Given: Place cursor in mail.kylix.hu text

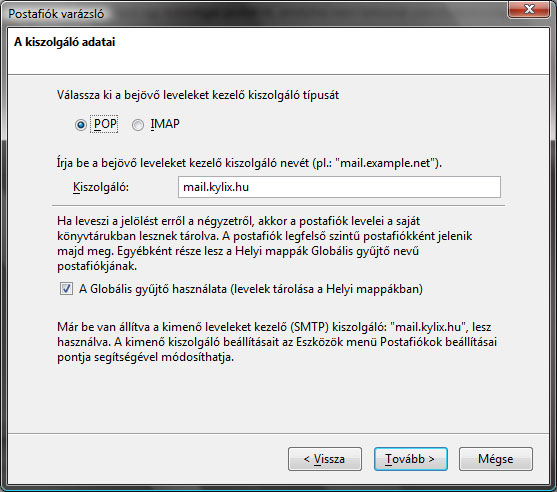Looking at the screenshot, I should coord(216,187).
